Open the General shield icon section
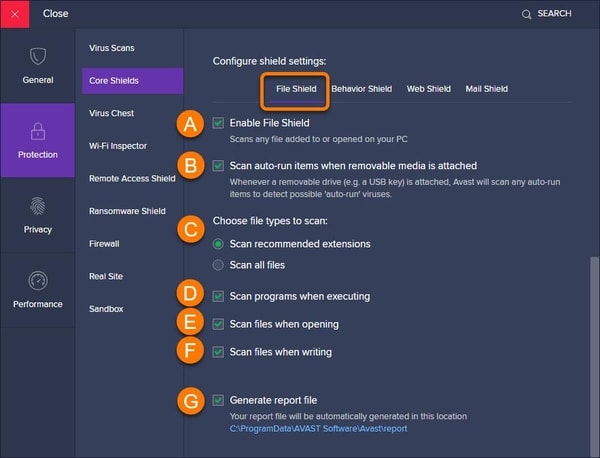 (37, 58)
